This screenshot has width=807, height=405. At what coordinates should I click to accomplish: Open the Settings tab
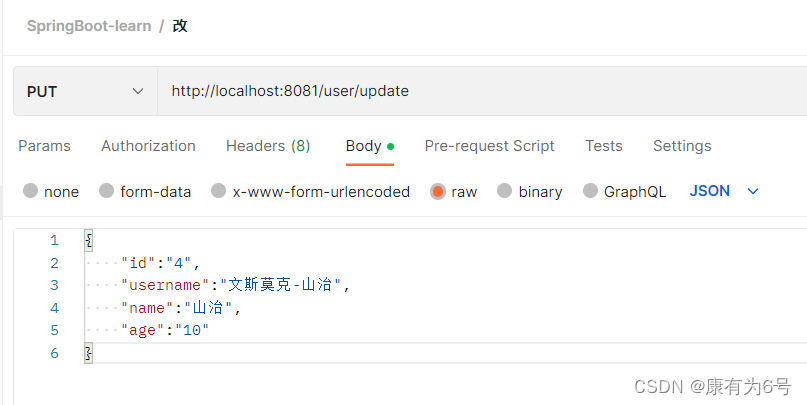coord(682,146)
